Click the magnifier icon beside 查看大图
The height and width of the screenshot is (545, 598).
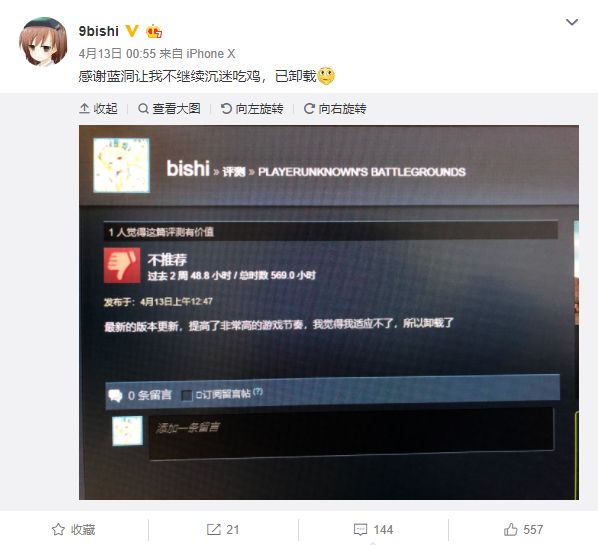tap(143, 109)
